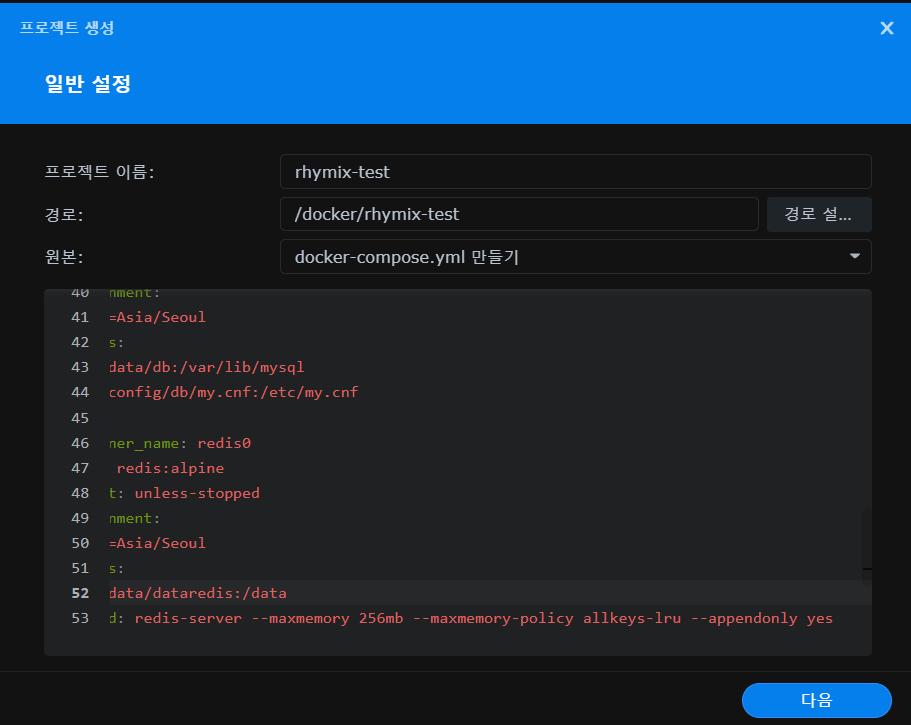Close the 프로젝트 생성 dialog

click(x=886, y=28)
